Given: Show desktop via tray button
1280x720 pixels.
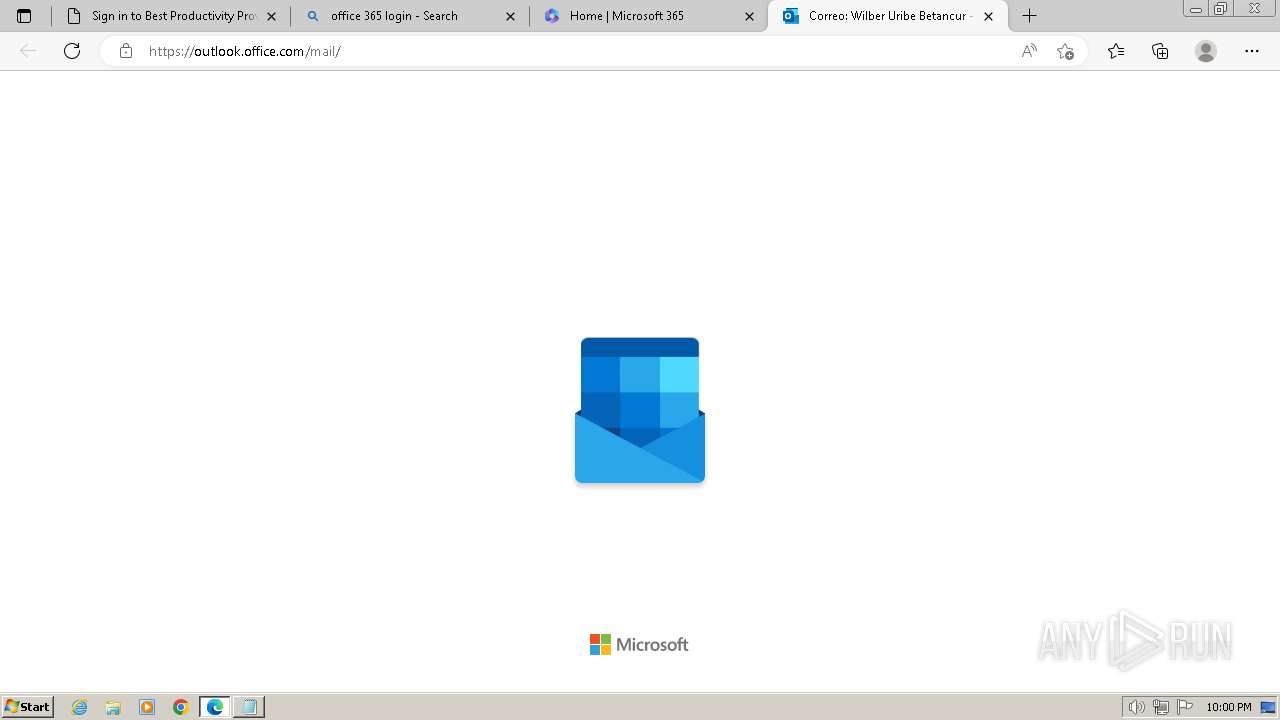Looking at the screenshot, I should point(1269,707).
